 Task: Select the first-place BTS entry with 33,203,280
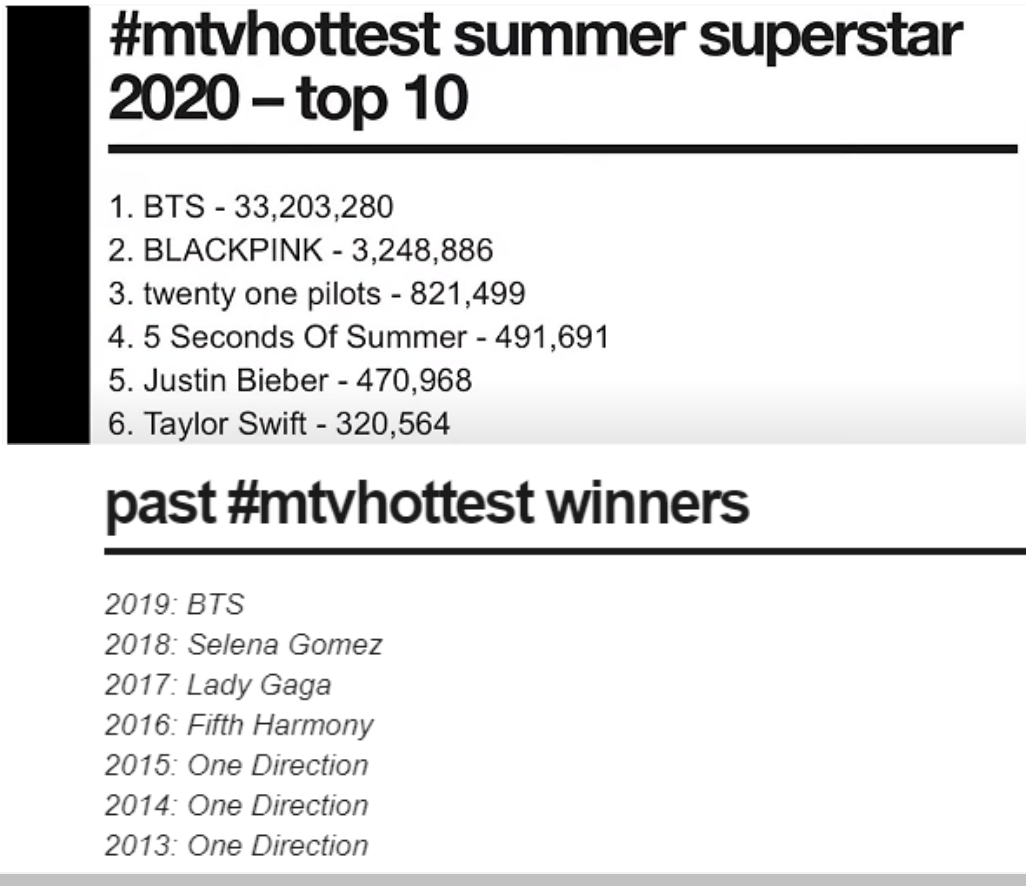point(250,207)
